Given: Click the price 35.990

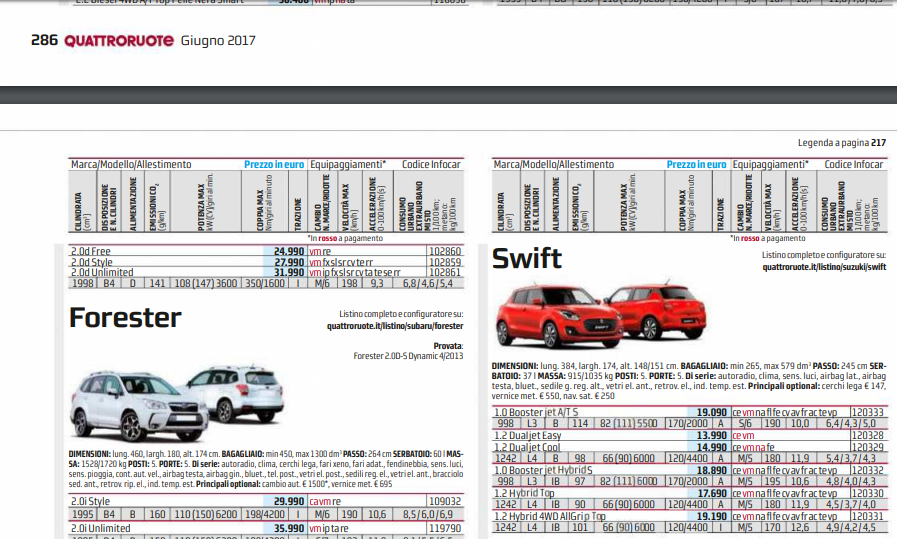Looking at the screenshot, I should click(x=289, y=528).
